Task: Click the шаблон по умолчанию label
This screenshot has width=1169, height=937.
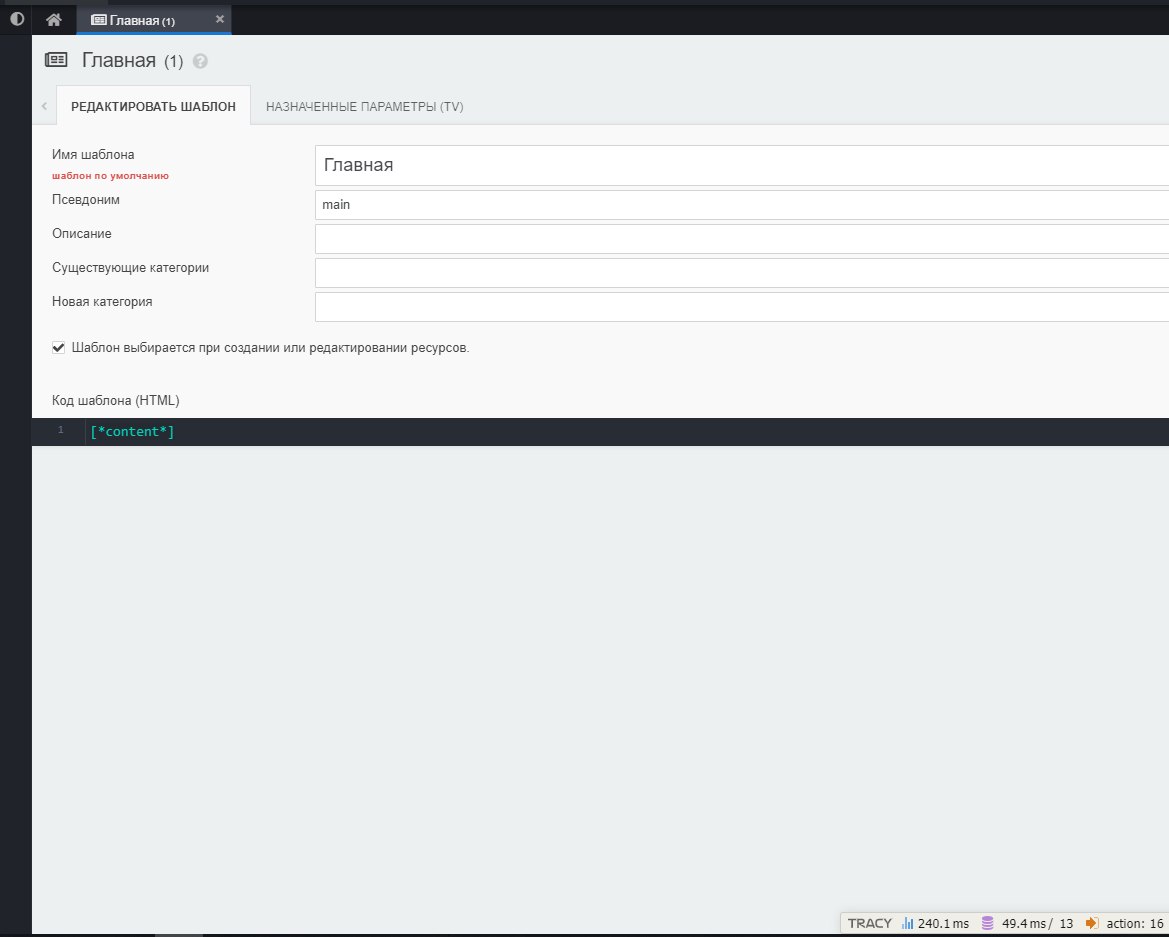Action: click(110, 176)
